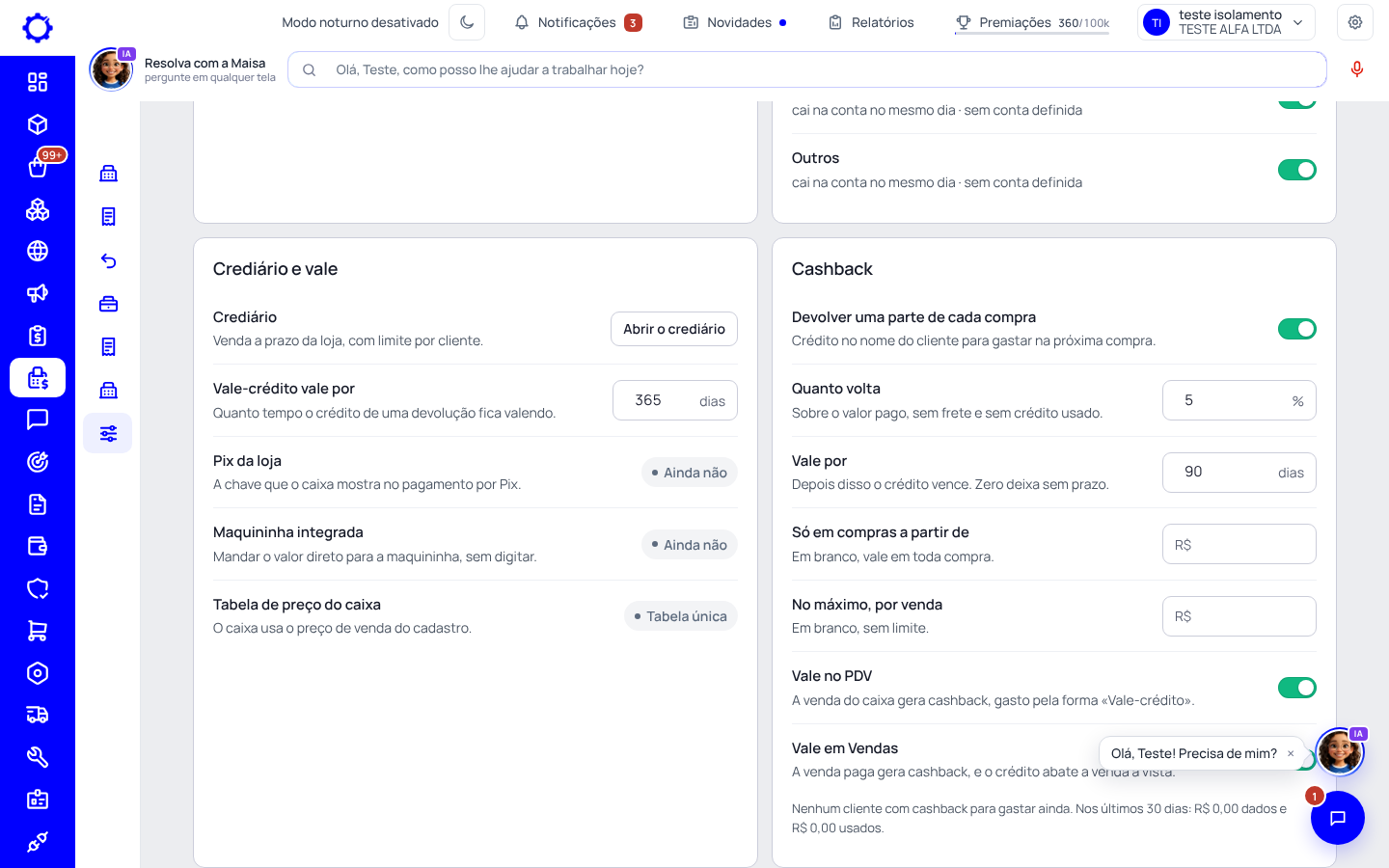Open the shopping basket icon with 99+ badge

click(x=38, y=167)
